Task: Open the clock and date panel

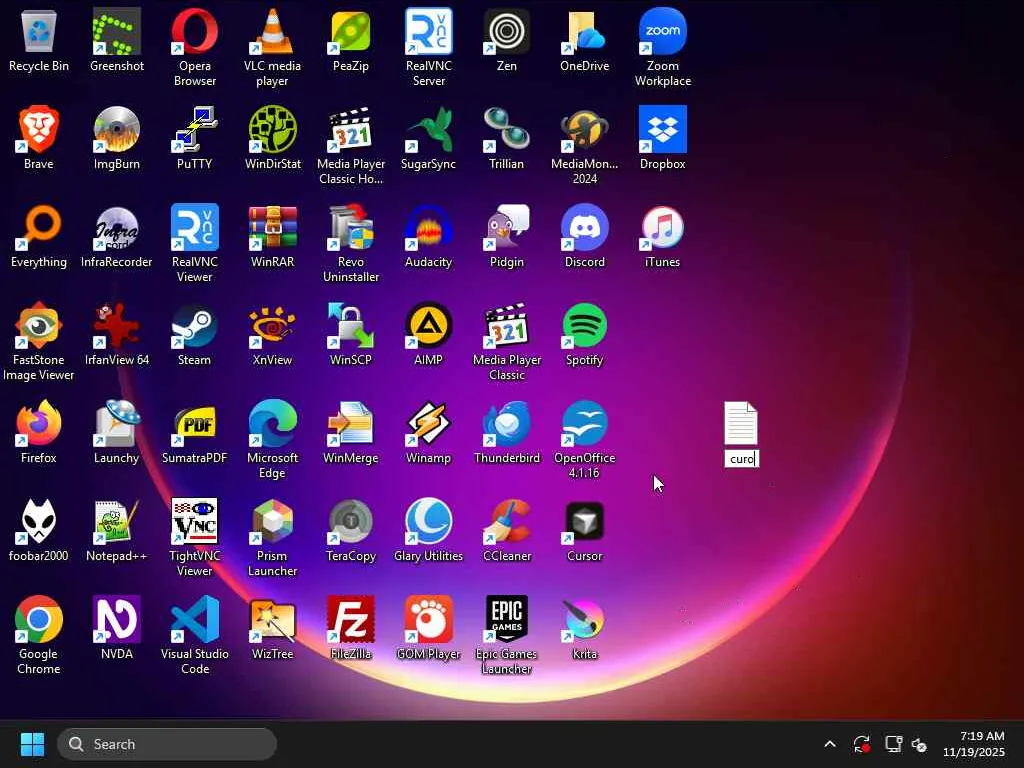Action: coord(973,744)
